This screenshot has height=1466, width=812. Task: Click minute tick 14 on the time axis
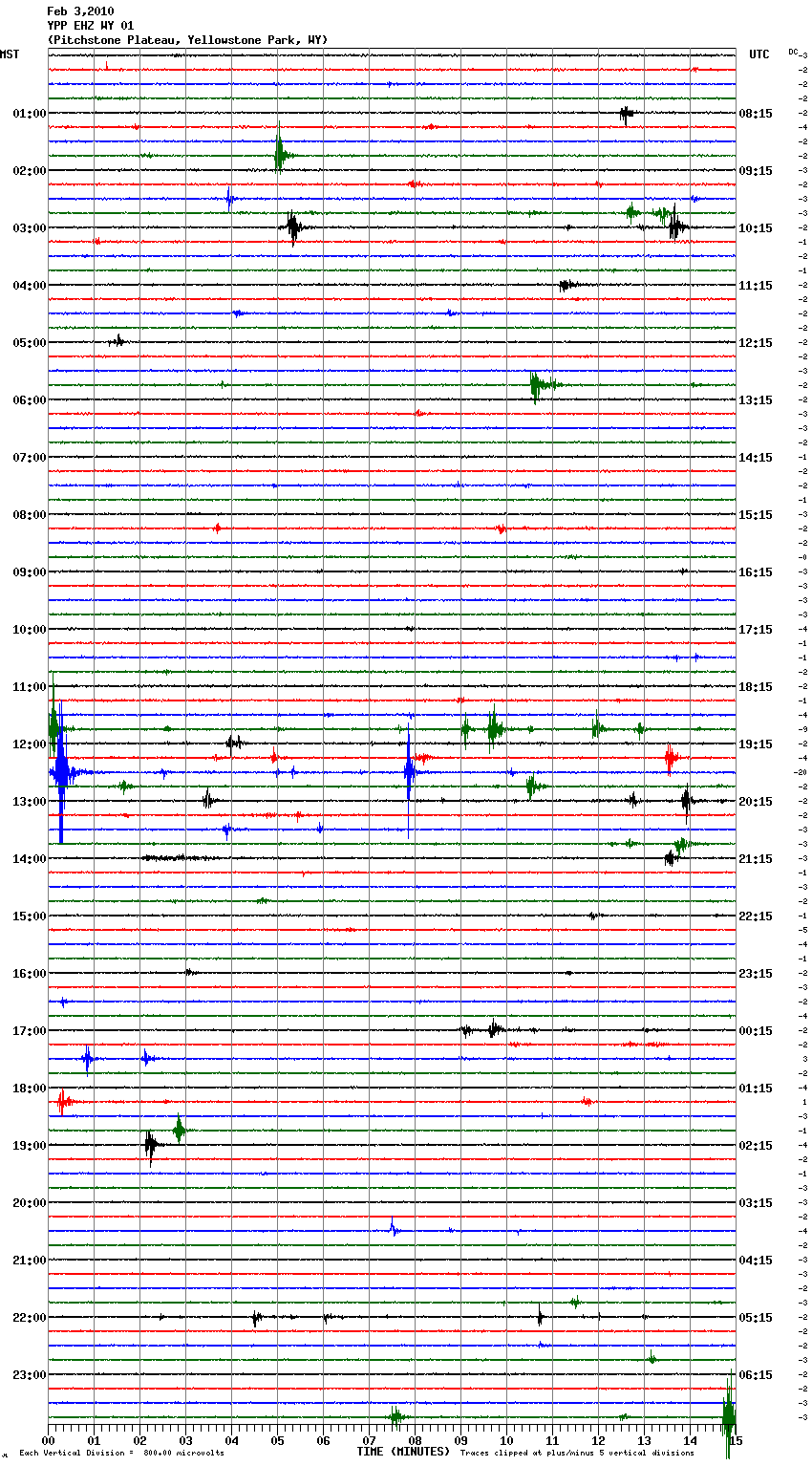(x=691, y=1440)
